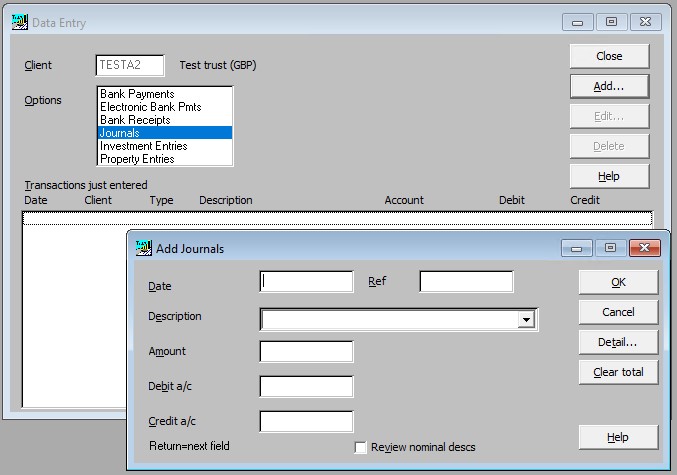Image resolution: width=677 pixels, height=475 pixels.
Task: Minimize the Data Entry window
Action: pos(578,22)
